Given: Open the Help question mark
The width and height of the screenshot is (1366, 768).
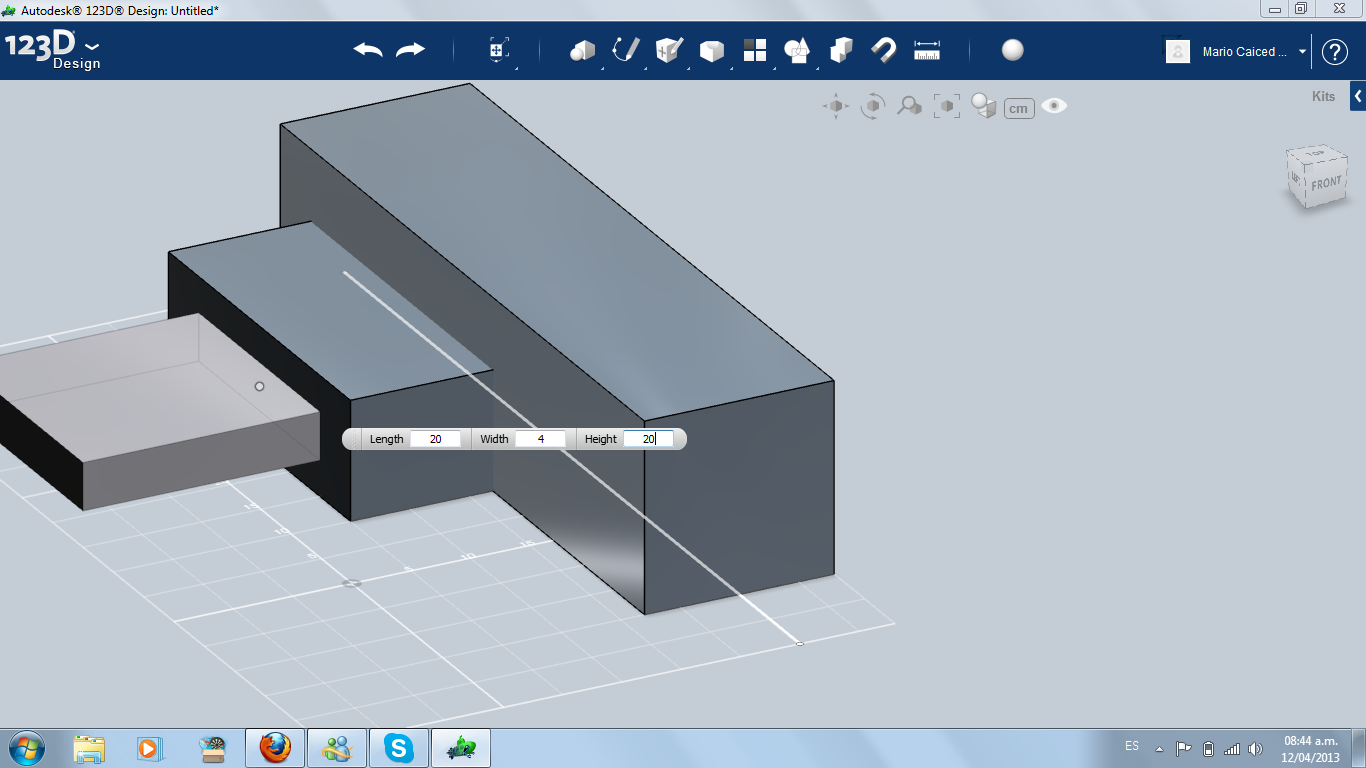Looking at the screenshot, I should 1335,52.
